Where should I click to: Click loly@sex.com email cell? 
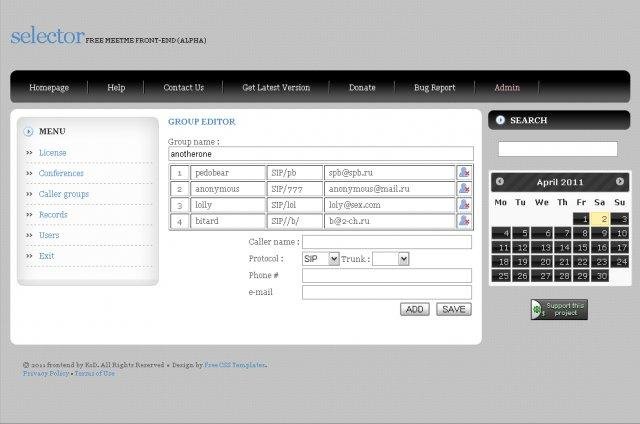[x=389, y=204]
